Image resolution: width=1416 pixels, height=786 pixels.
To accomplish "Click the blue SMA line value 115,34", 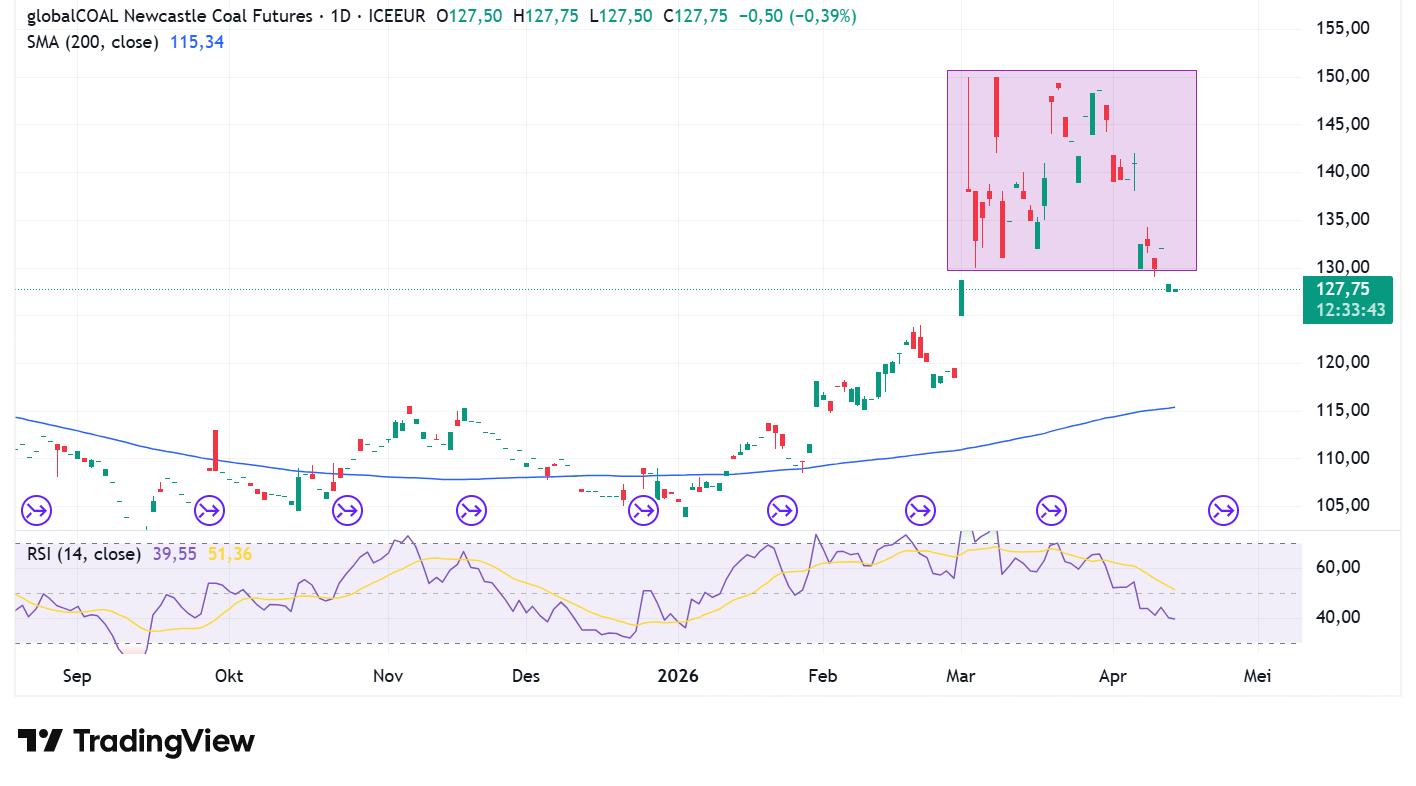I will [x=198, y=42].
